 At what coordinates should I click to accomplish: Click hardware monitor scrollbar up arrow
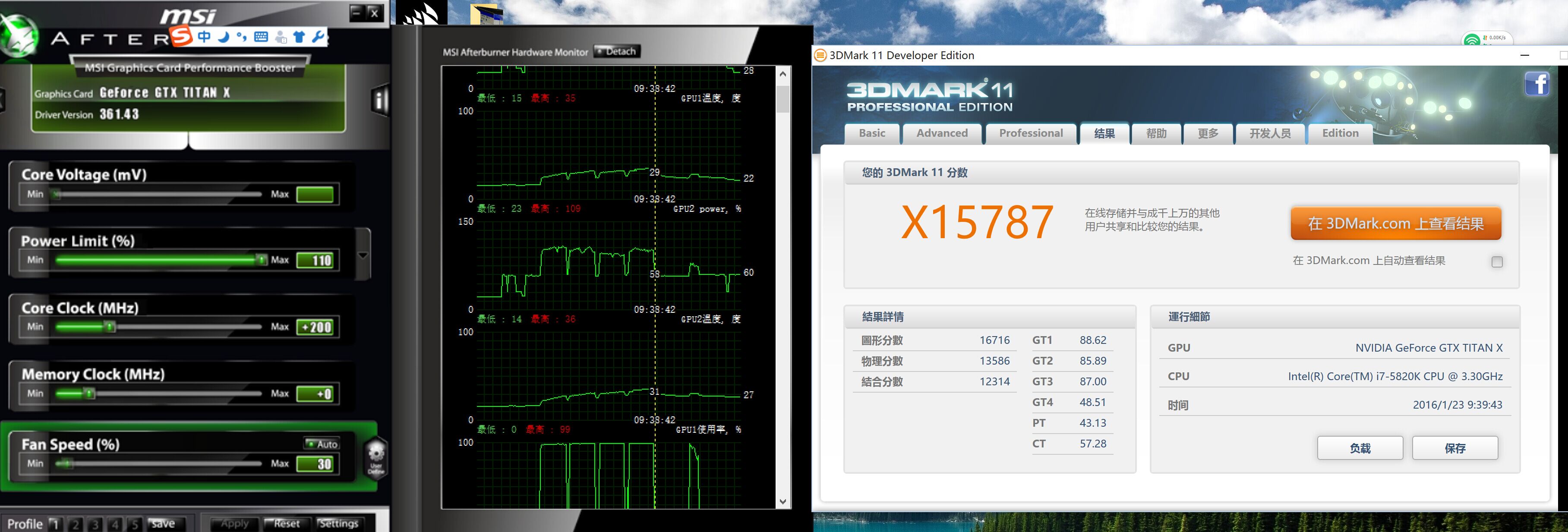pyautogui.click(x=783, y=74)
